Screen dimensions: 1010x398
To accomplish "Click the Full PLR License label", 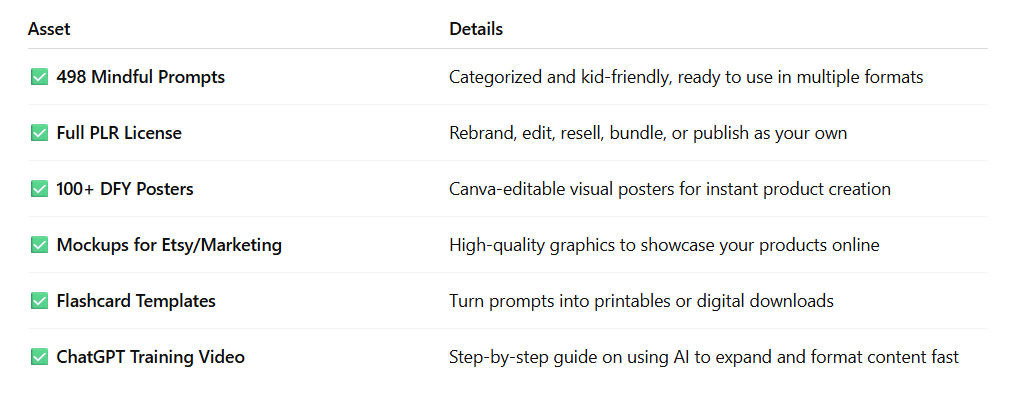I will click(x=119, y=133).
